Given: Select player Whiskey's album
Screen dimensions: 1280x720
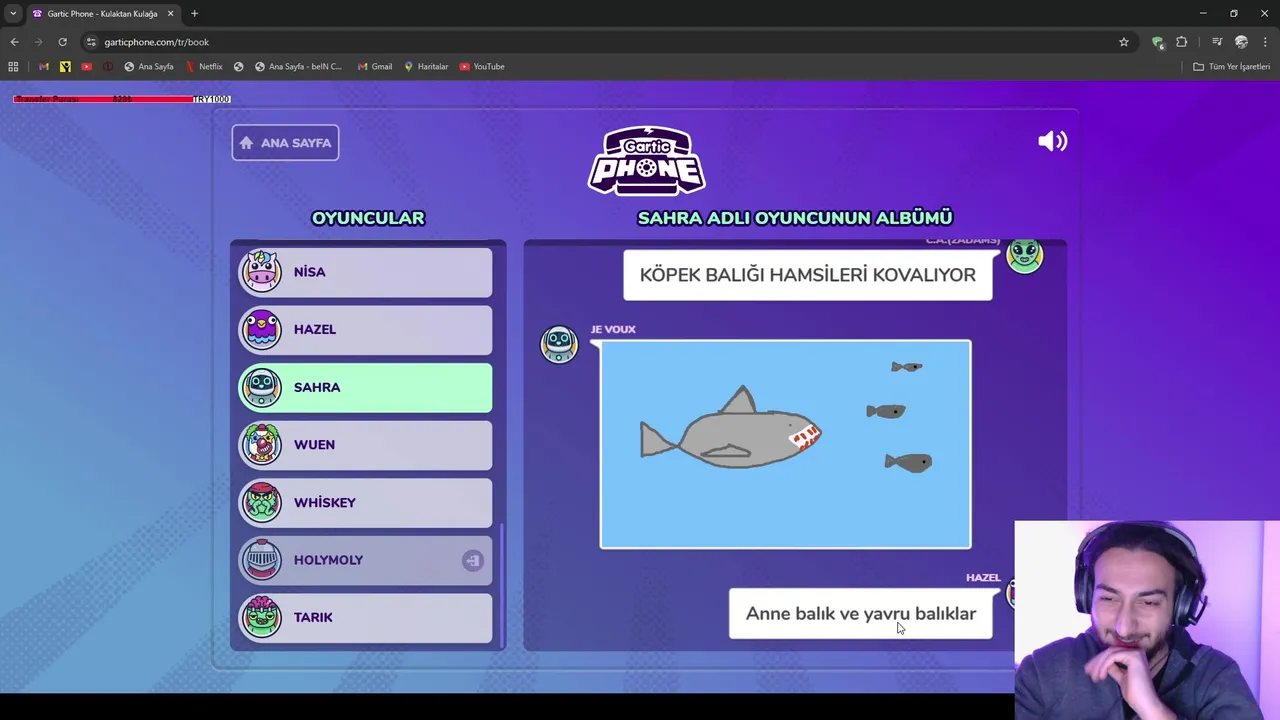Looking at the screenshot, I should tap(365, 502).
